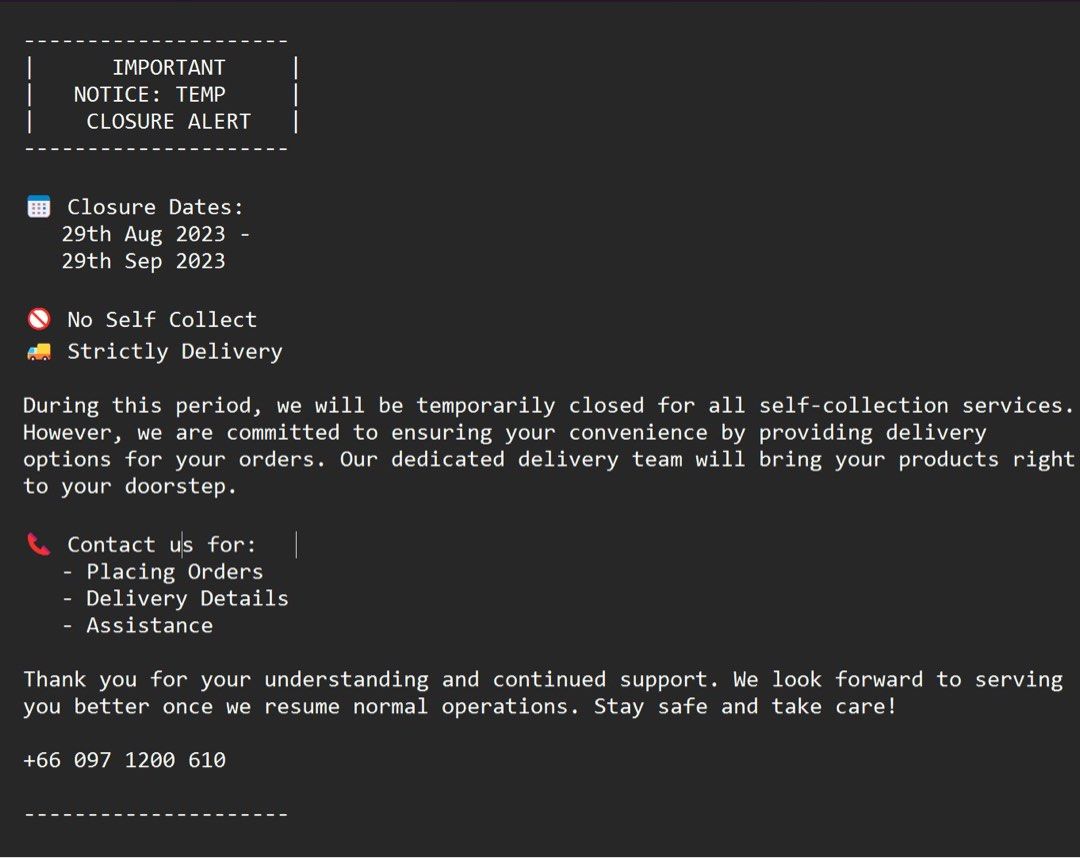Click the calendar emoji beside Closure Dates
The height and width of the screenshot is (858, 1080).
point(39,207)
